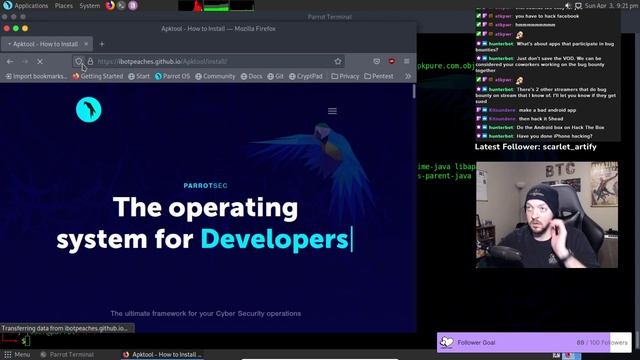Click chat message 'make a bad android app'
Viewport: 640px width, 360px height.
(x=547, y=110)
